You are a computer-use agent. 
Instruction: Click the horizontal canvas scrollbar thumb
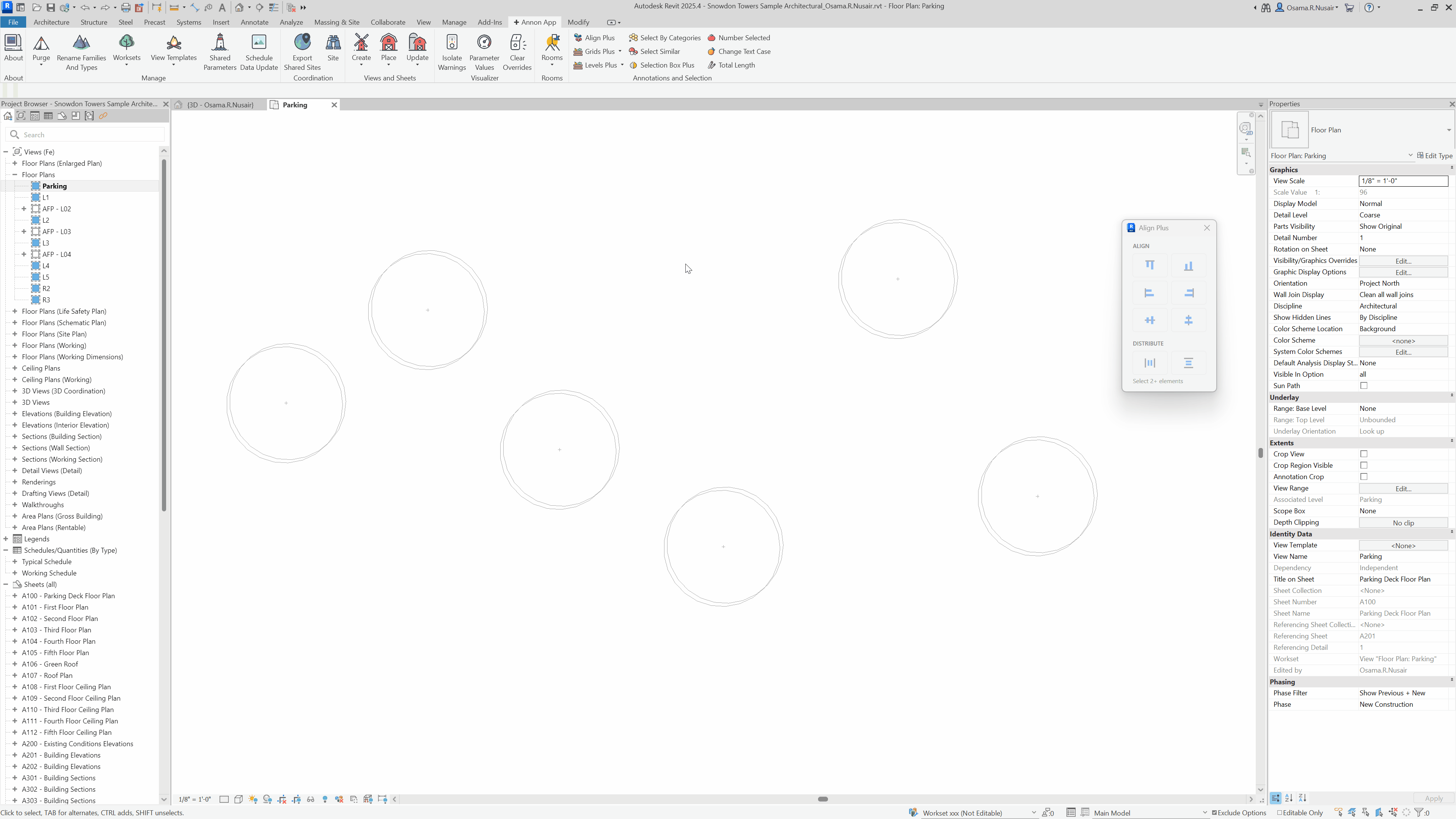823,799
